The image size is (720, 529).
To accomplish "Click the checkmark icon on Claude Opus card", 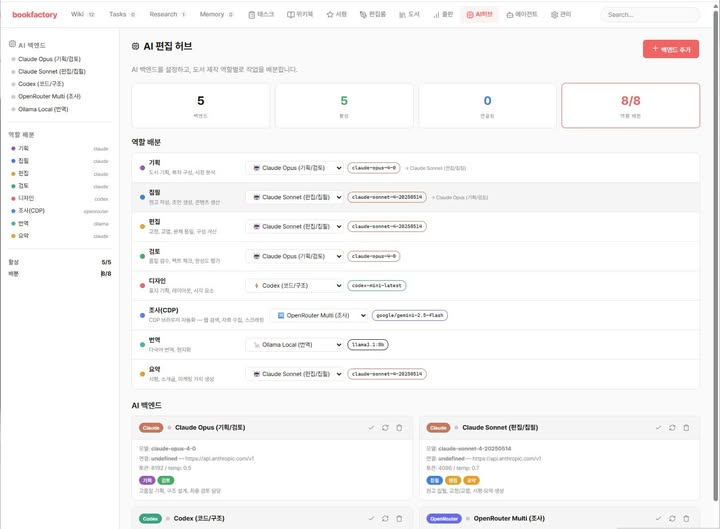I will click(371, 428).
